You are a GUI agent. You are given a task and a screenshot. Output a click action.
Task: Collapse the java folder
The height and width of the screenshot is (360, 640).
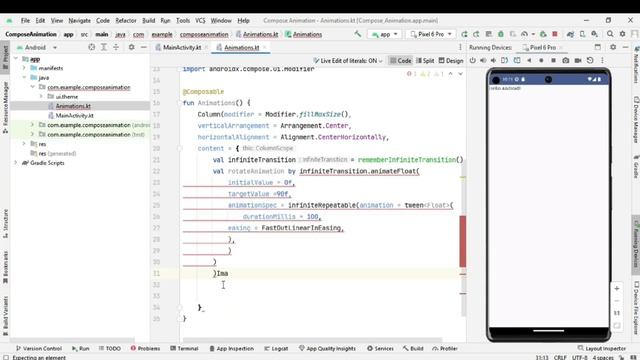pyautogui.click(x=24, y=78)
